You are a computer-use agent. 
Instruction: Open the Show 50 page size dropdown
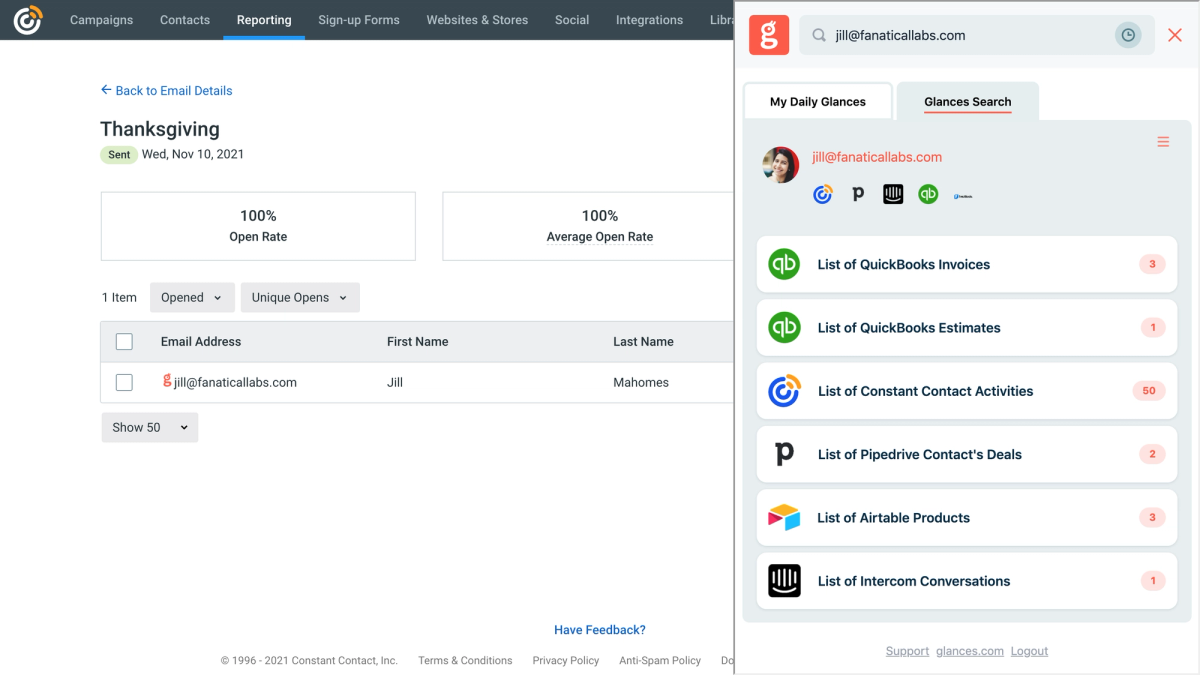coord(150,427)
